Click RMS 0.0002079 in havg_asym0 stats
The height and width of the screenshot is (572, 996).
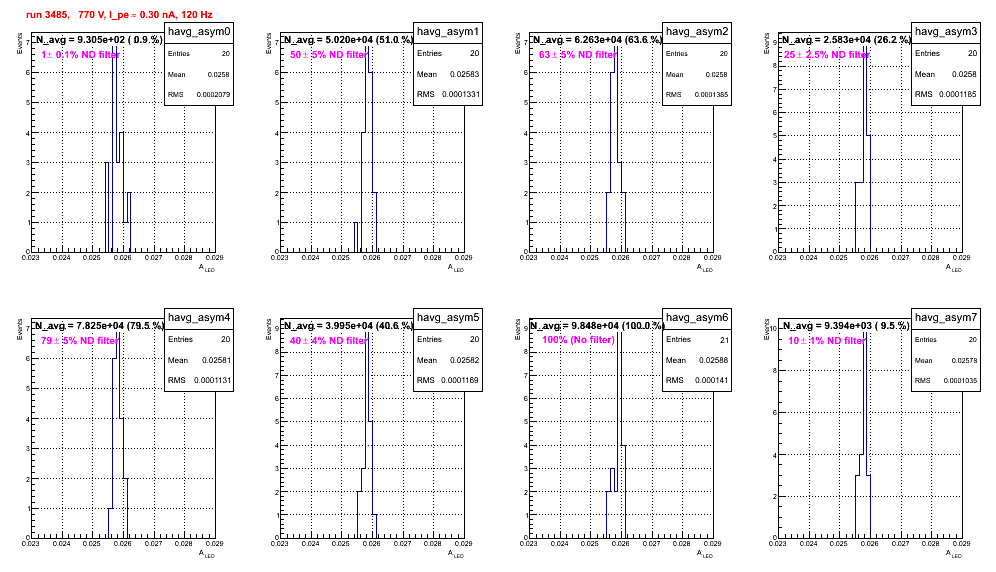click(199, 95)
